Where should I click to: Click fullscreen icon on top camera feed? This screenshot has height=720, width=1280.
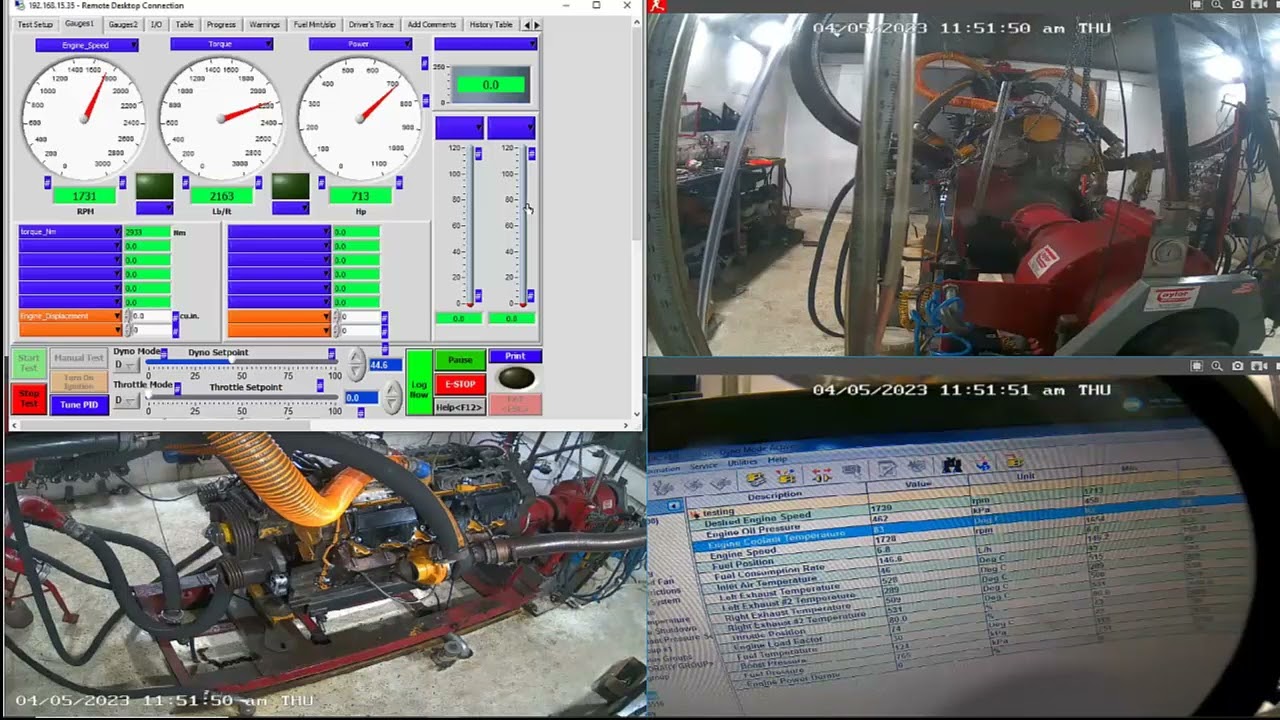[x=1198, y=5]
